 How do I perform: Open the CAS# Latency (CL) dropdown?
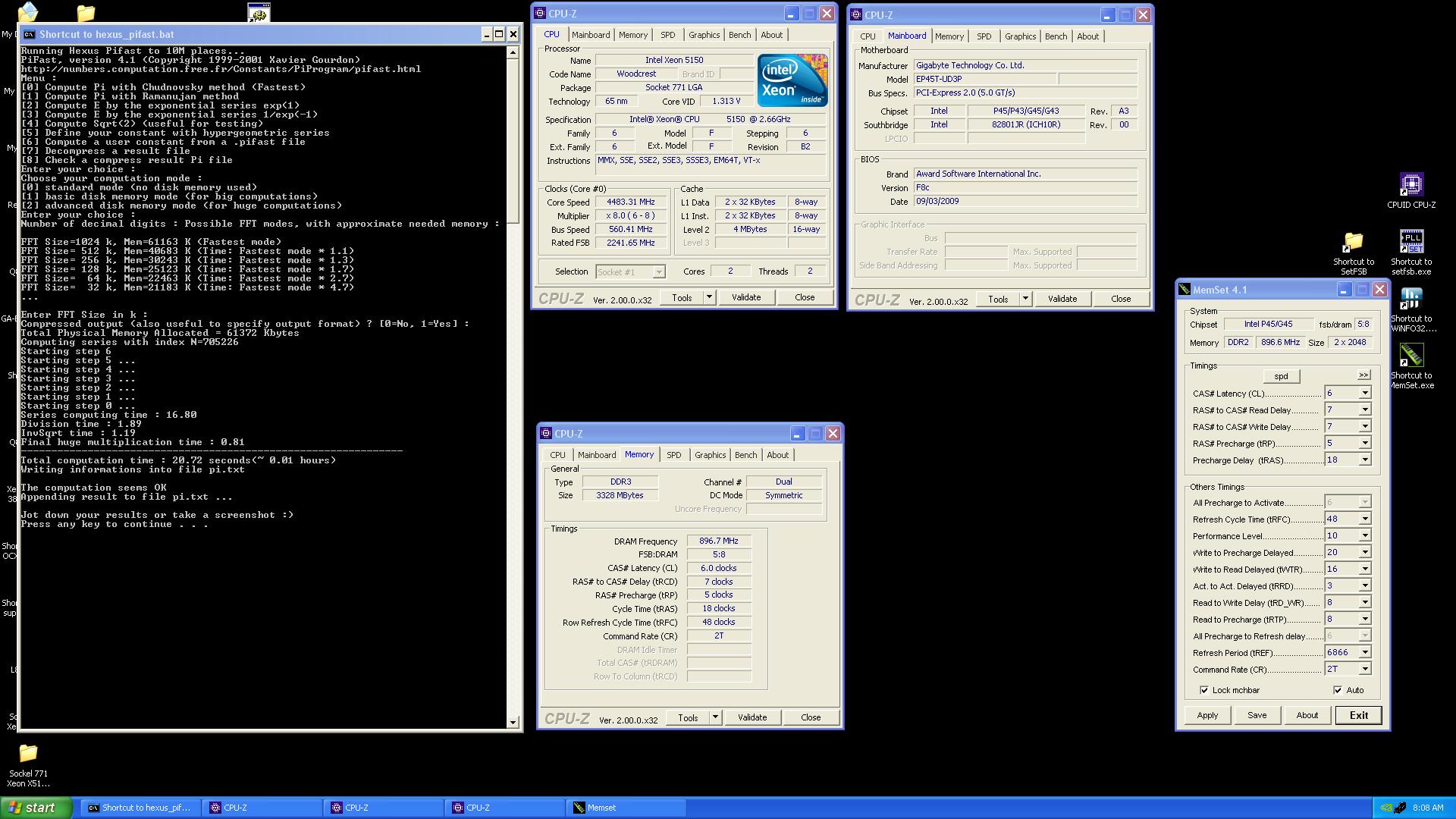[x=1364, y=393]
